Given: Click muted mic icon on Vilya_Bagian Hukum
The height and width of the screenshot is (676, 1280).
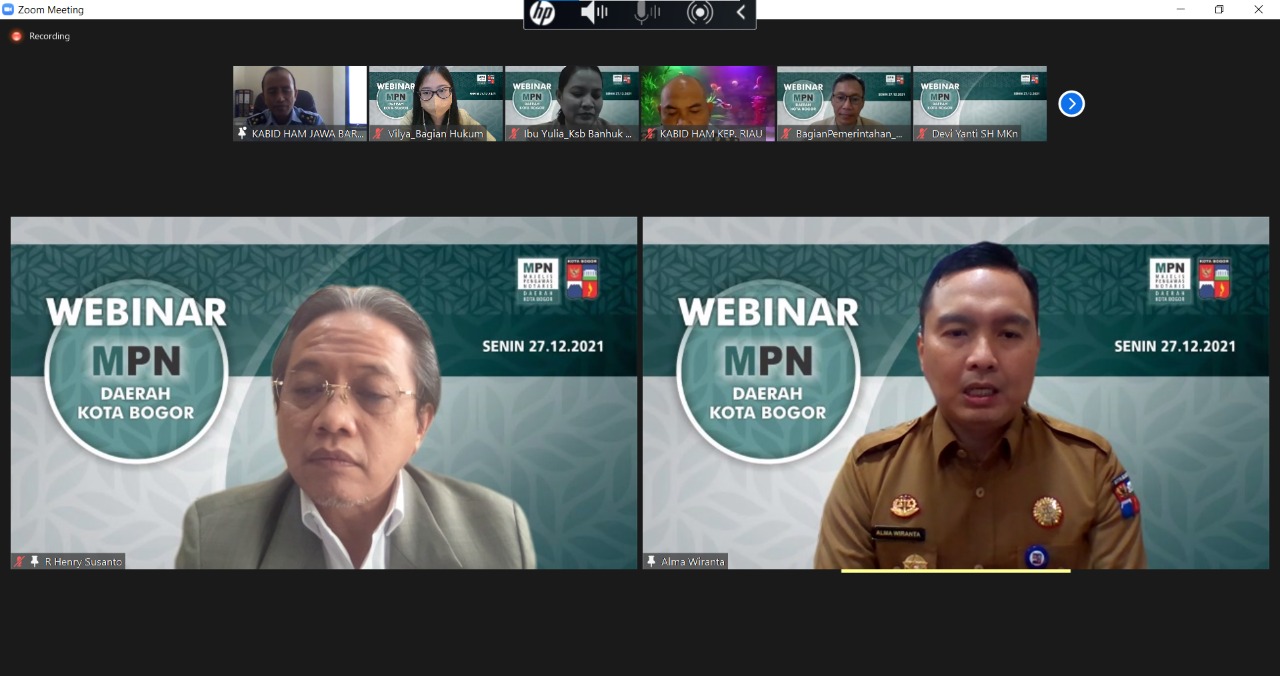Looking at the screenshot, I should click(378, 134).
